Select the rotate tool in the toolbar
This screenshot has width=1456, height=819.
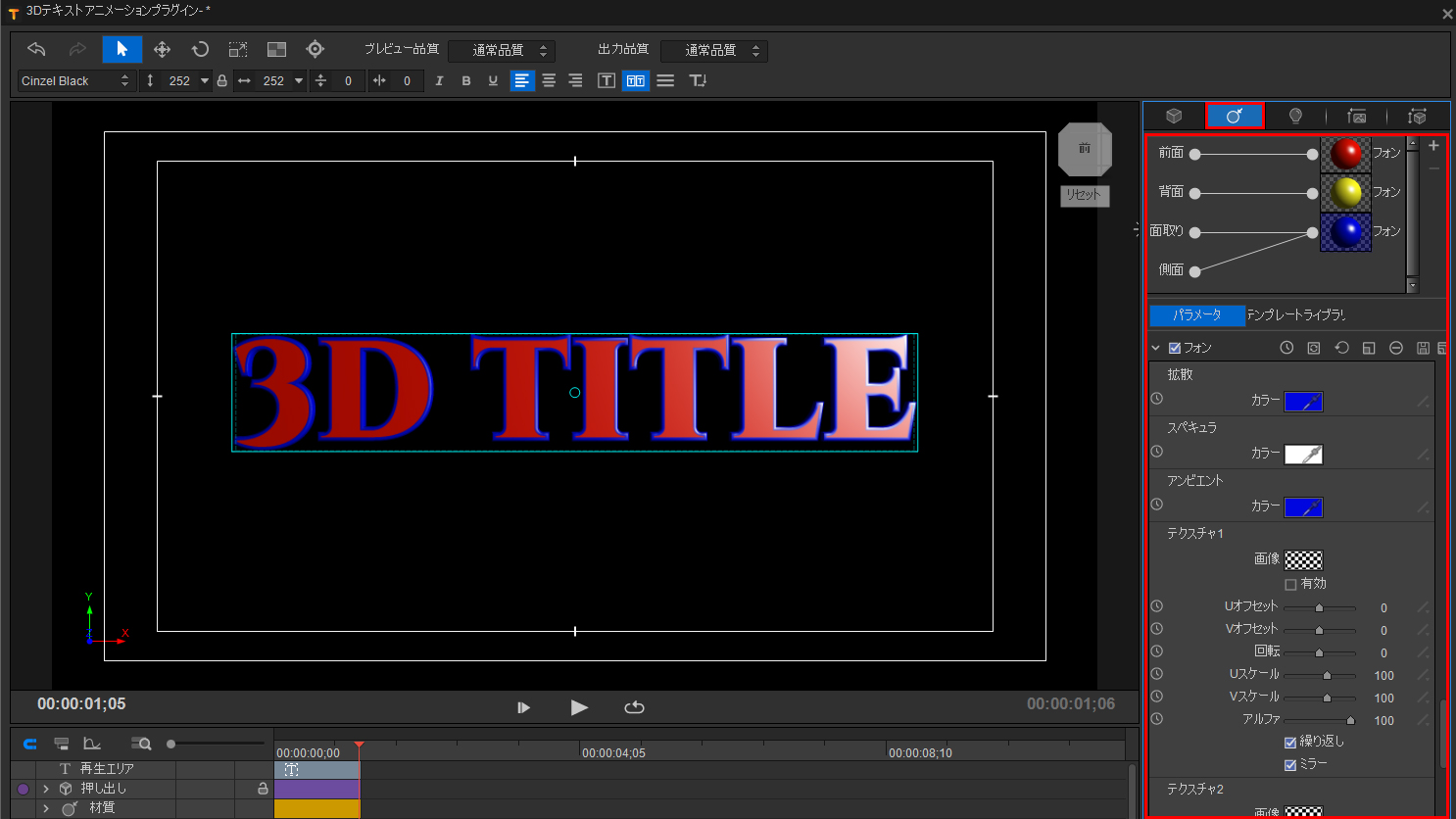200,49
